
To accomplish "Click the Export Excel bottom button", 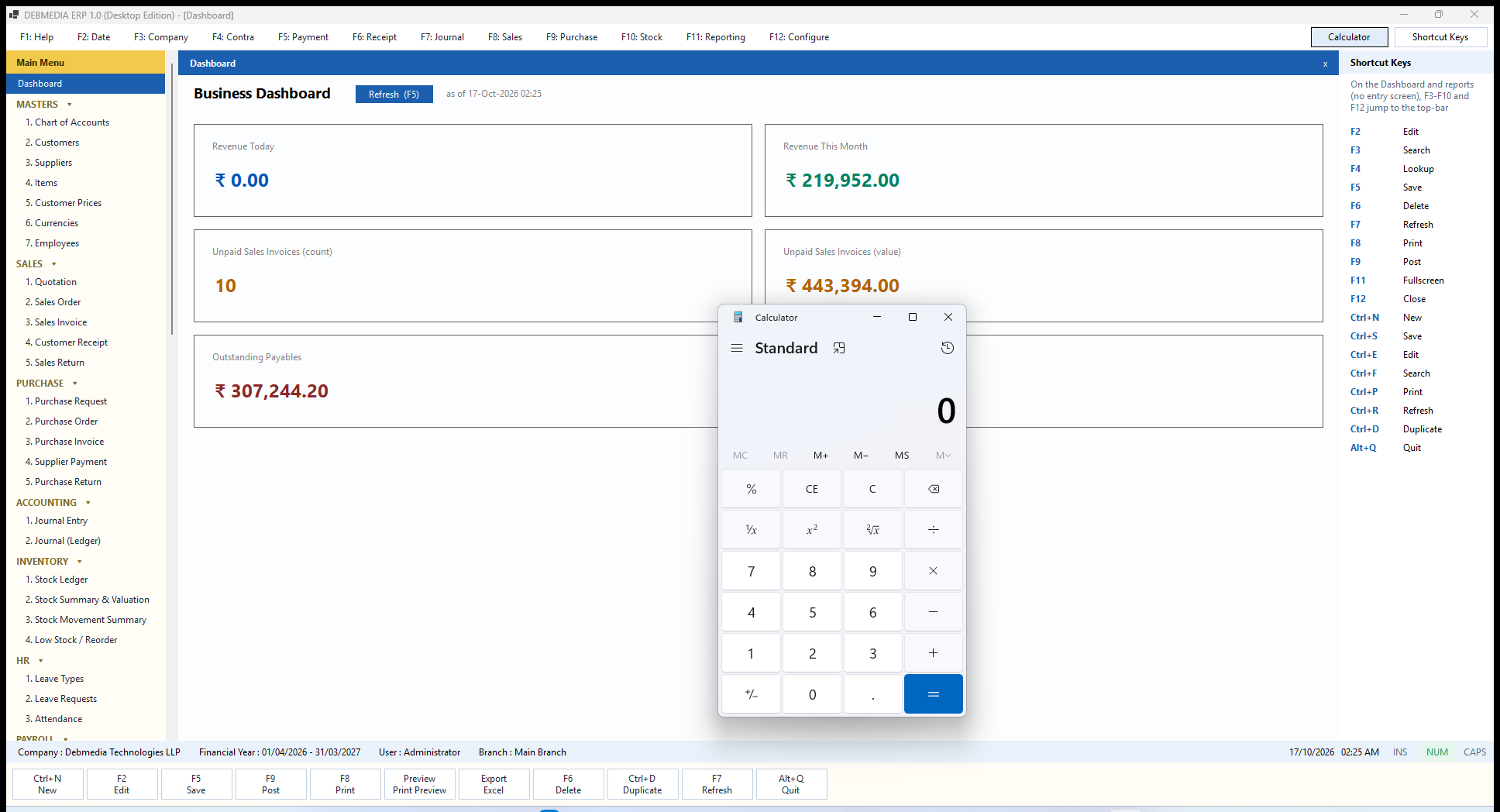I will (494, 784).
